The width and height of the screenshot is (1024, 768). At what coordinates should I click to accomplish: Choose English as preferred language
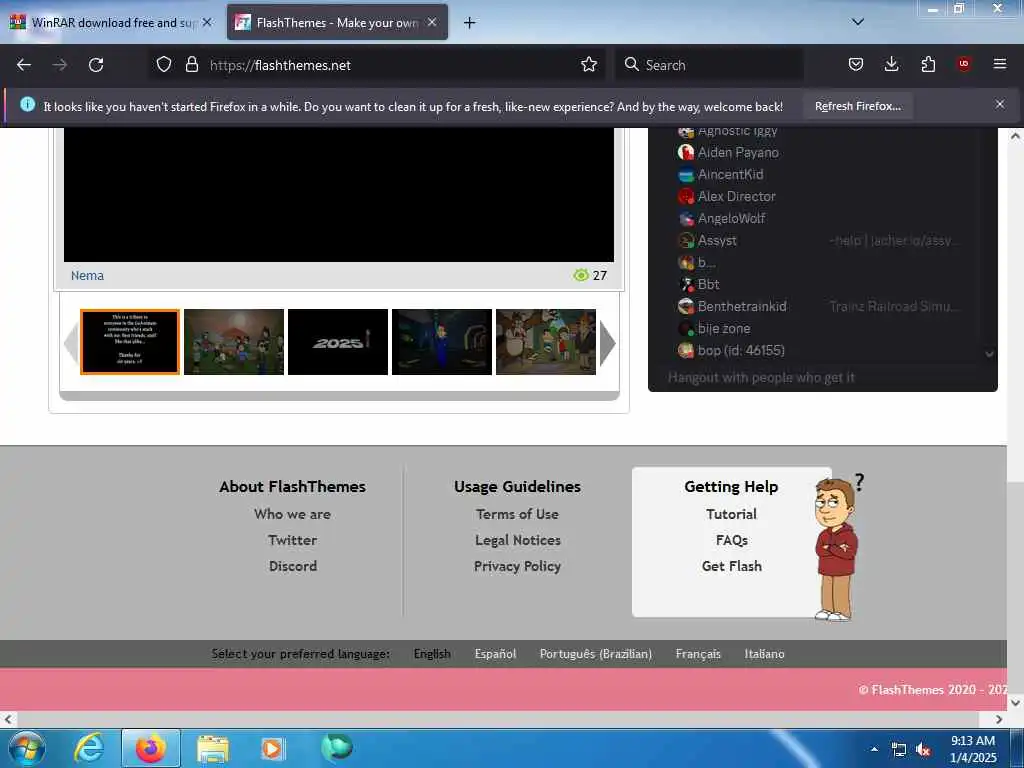432,654
